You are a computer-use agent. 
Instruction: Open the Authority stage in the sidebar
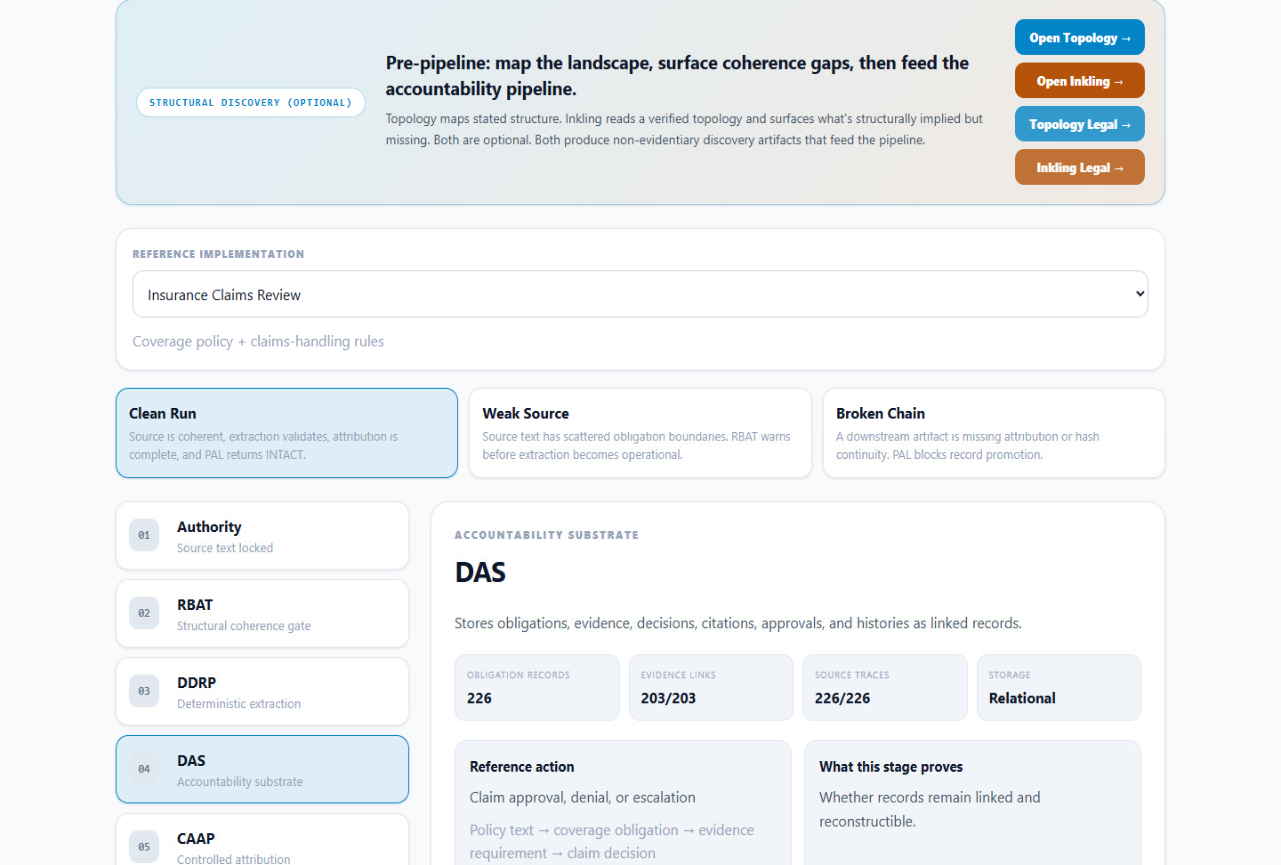tap(262, 536)
